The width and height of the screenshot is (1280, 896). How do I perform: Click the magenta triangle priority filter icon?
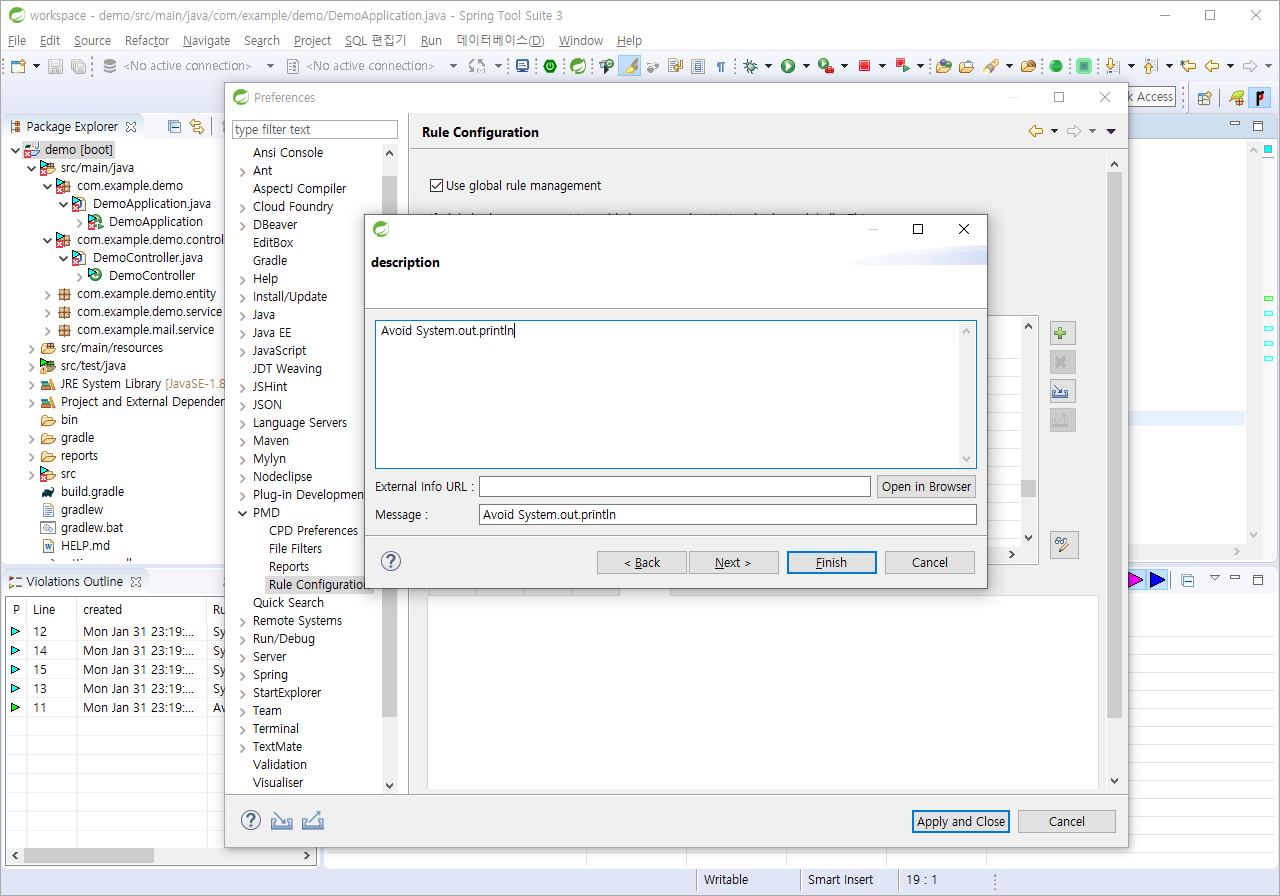(x=1135, y=580)
